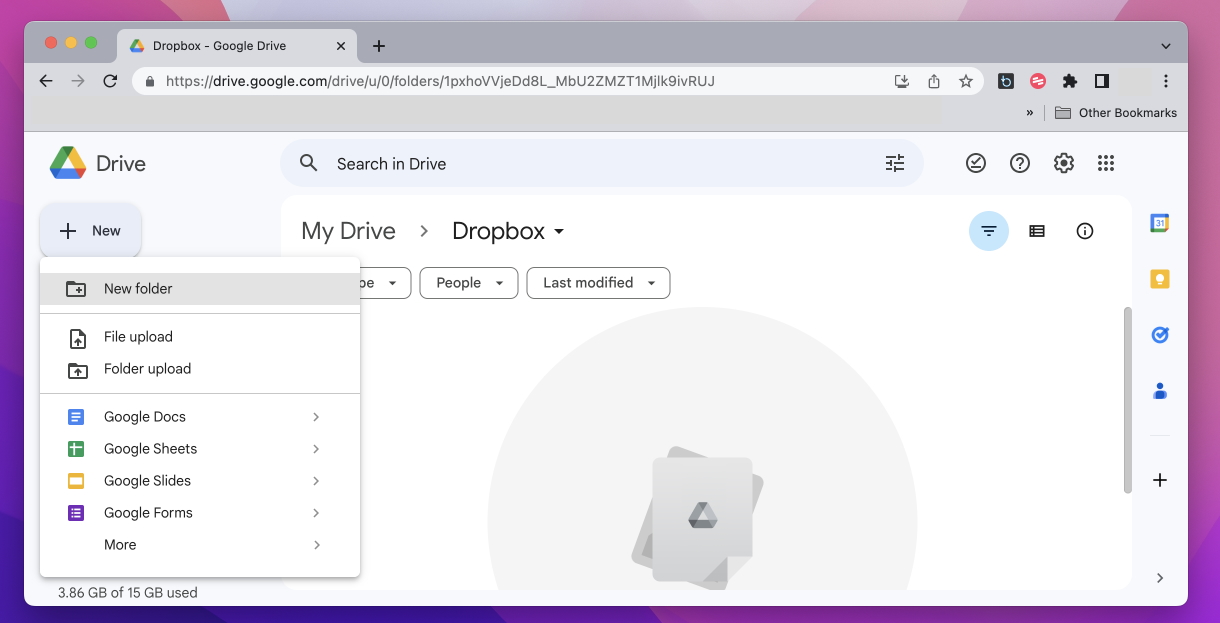Open Contacts in the side panel
Viewport: 1220px width, 623px height.
(1159, 391)
